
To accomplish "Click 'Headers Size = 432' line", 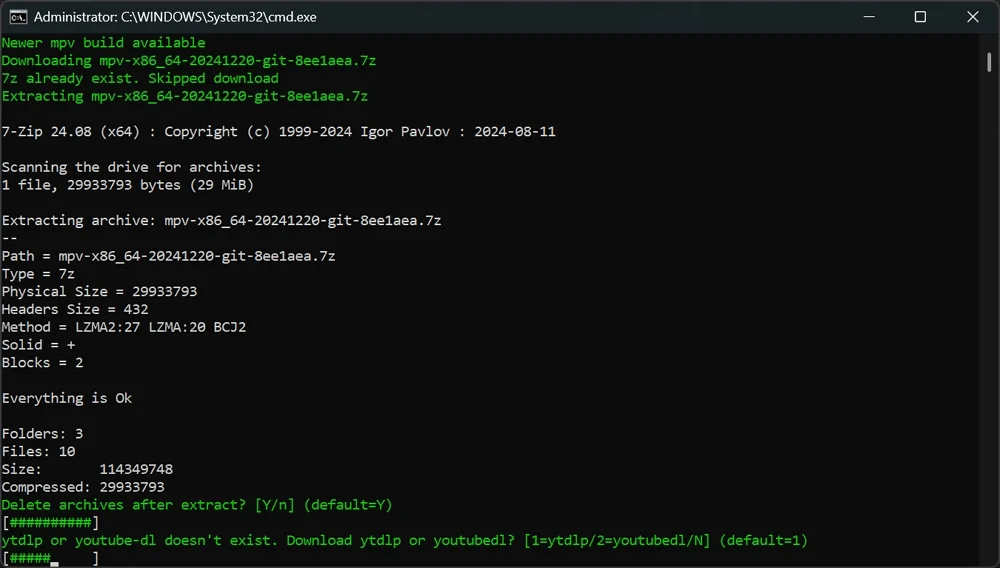I will pos(75,309).
